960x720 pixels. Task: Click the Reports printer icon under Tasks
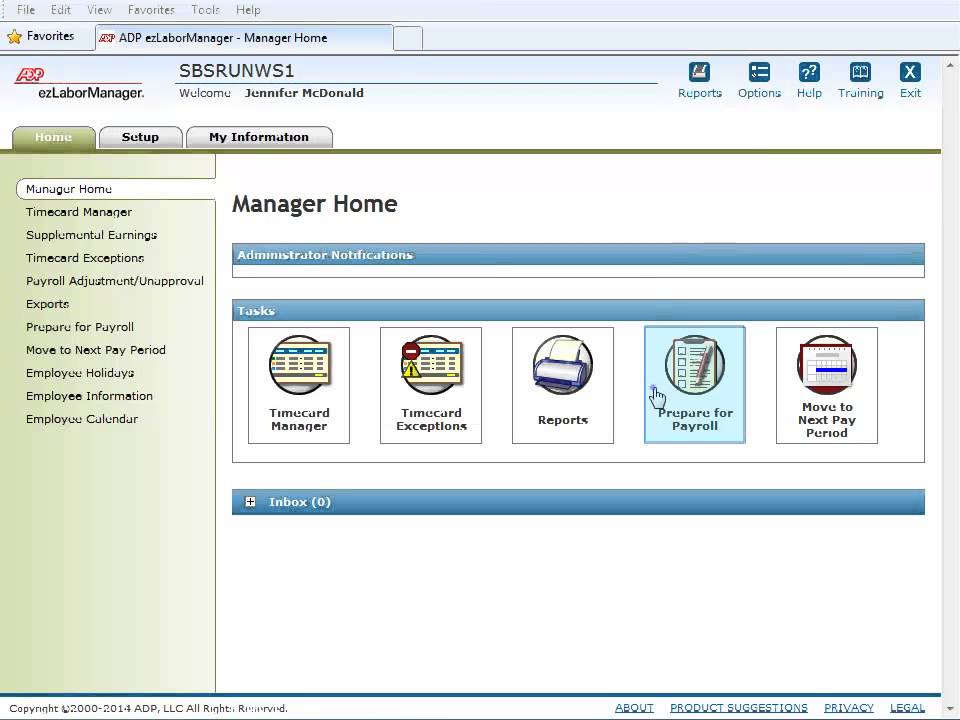[x=562, y=365]
